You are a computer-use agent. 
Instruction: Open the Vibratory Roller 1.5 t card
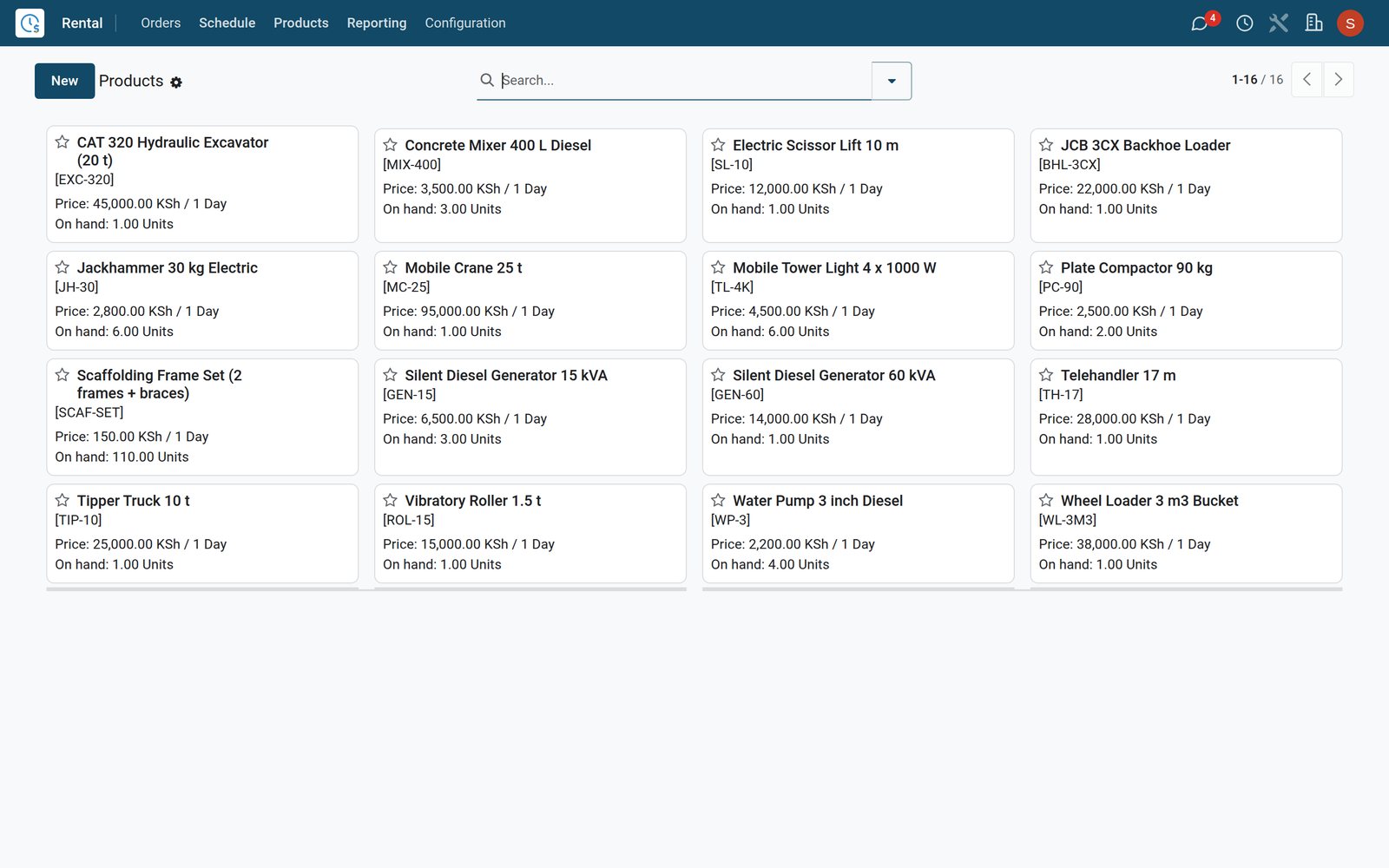530,533
